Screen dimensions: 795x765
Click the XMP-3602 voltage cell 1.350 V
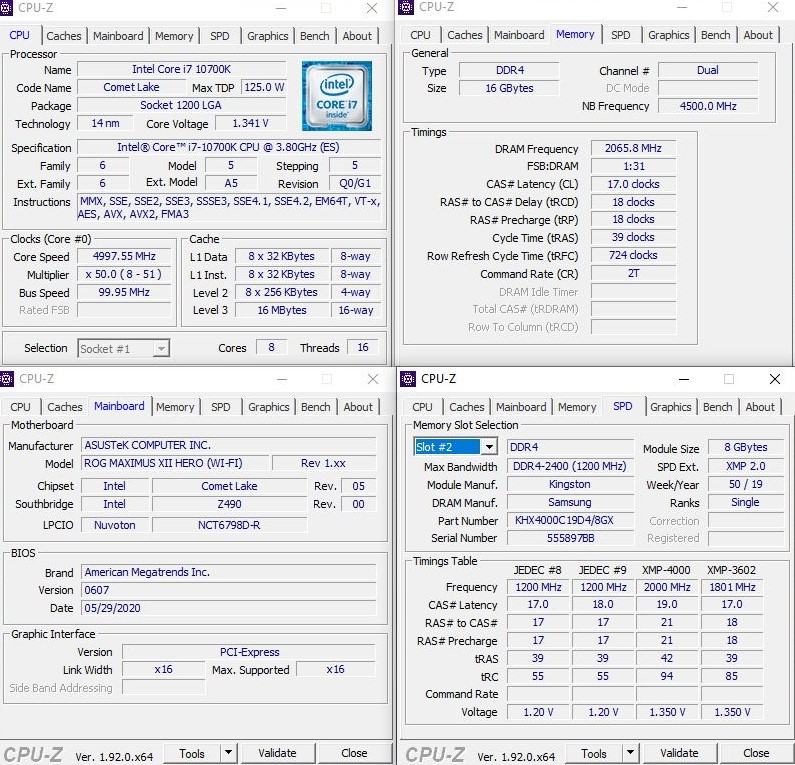[732, 712]
